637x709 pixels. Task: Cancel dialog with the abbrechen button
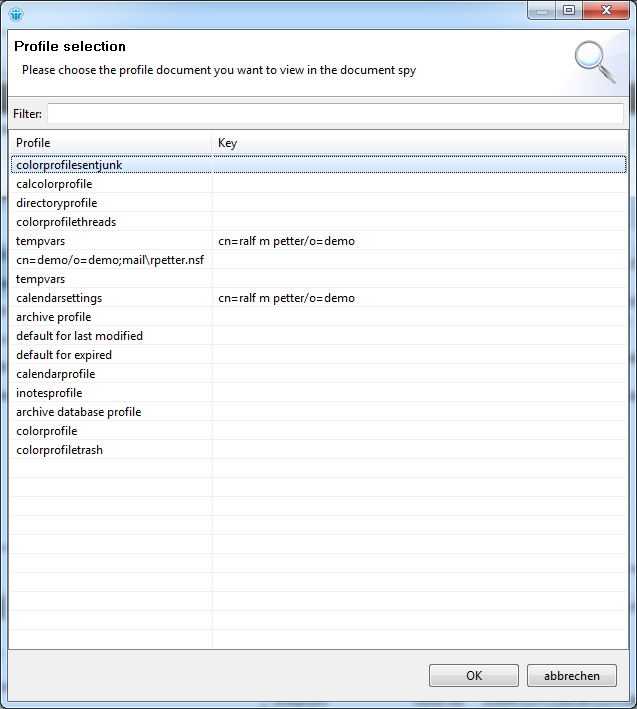click(572, 676)
